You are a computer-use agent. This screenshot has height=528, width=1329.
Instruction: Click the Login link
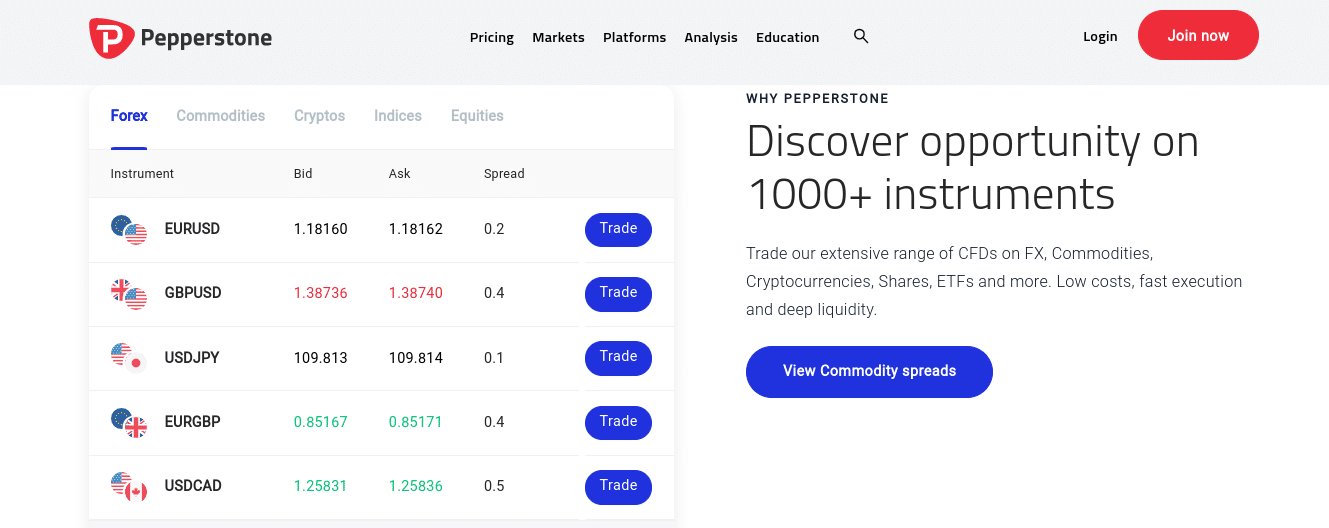point(1100,36)
